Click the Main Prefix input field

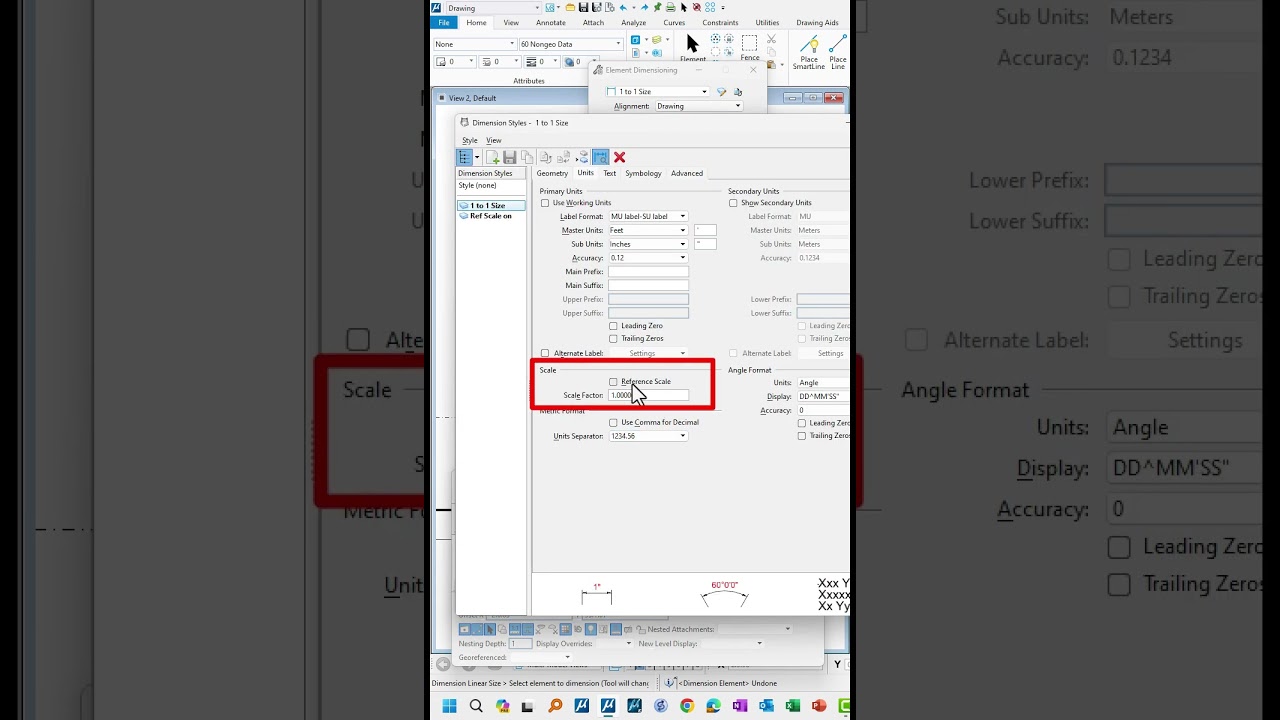[648, 272]
